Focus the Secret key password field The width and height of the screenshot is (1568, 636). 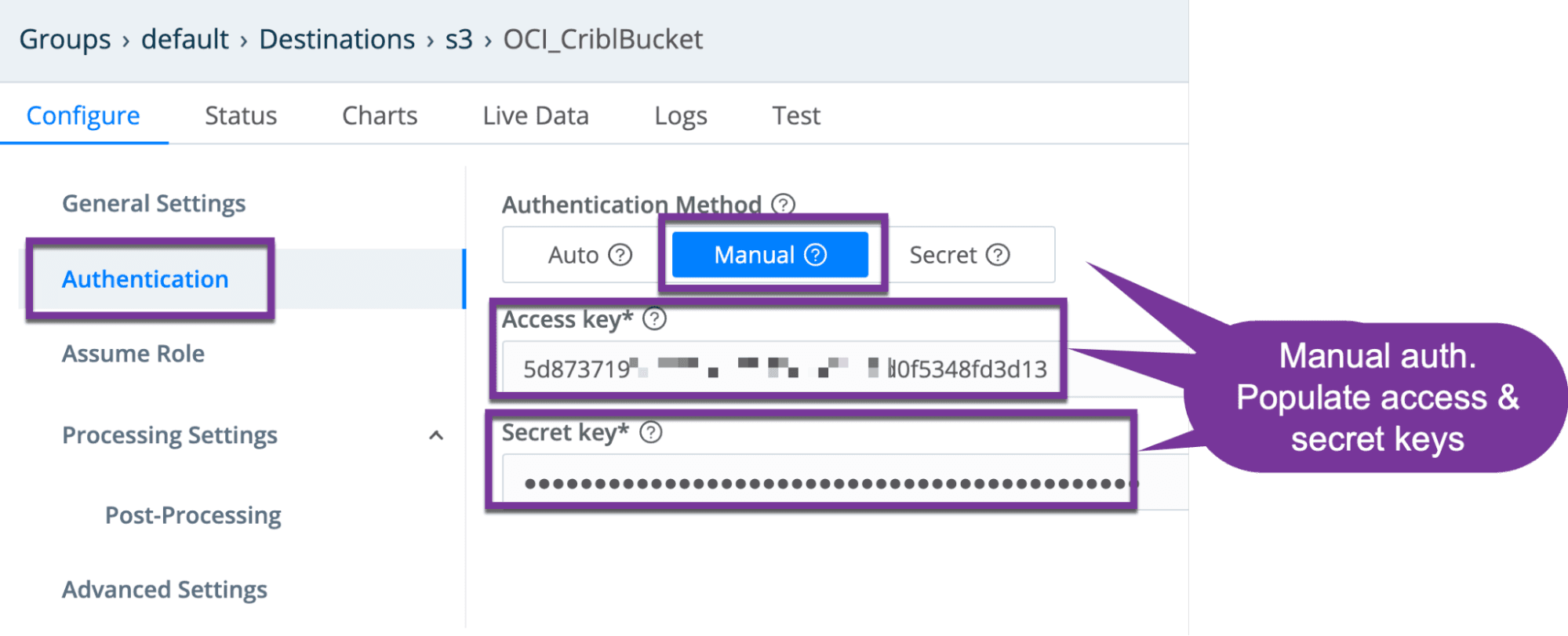824,483
